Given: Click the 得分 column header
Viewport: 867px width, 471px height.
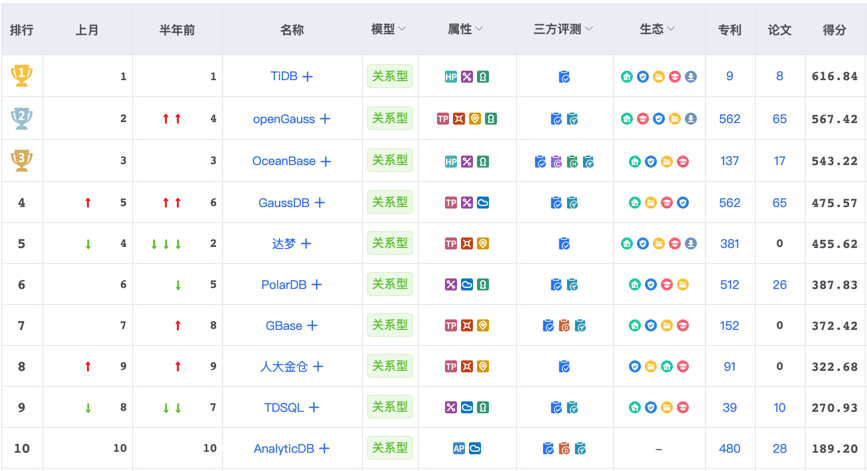Looking at the screenshot, I should [834, 30].
